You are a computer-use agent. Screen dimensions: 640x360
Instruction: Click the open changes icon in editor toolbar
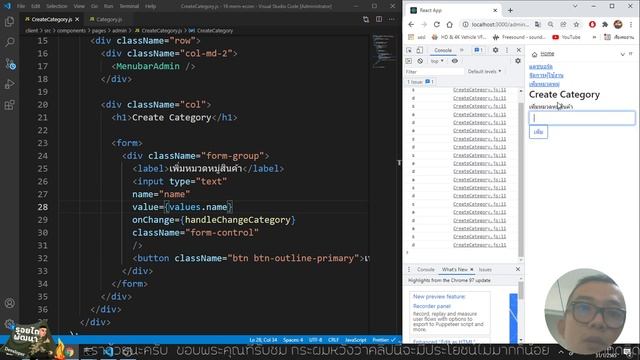coord(366,19)
